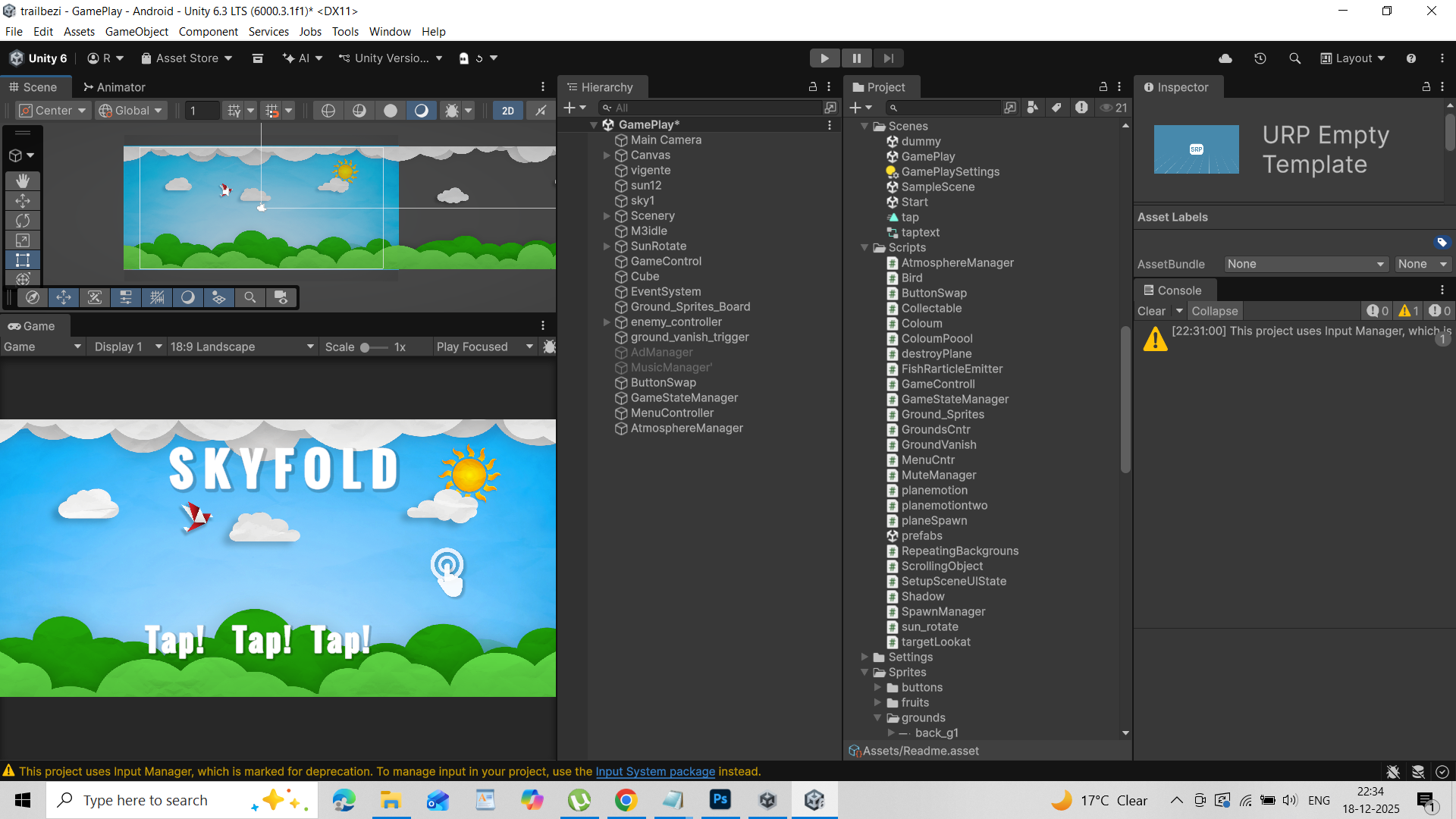Switch to the Animator tab
The image size is (1456, 819).
pos(114,86)
